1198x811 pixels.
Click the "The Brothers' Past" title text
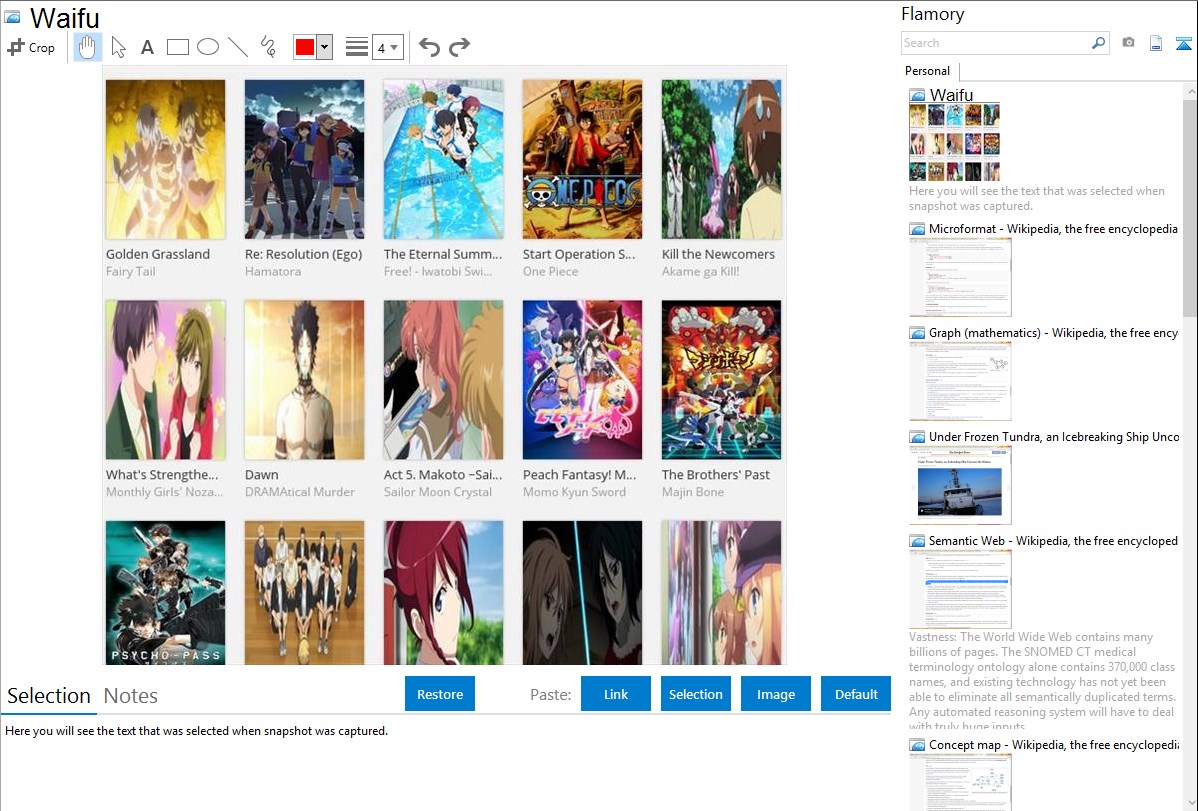pos(716,475)
